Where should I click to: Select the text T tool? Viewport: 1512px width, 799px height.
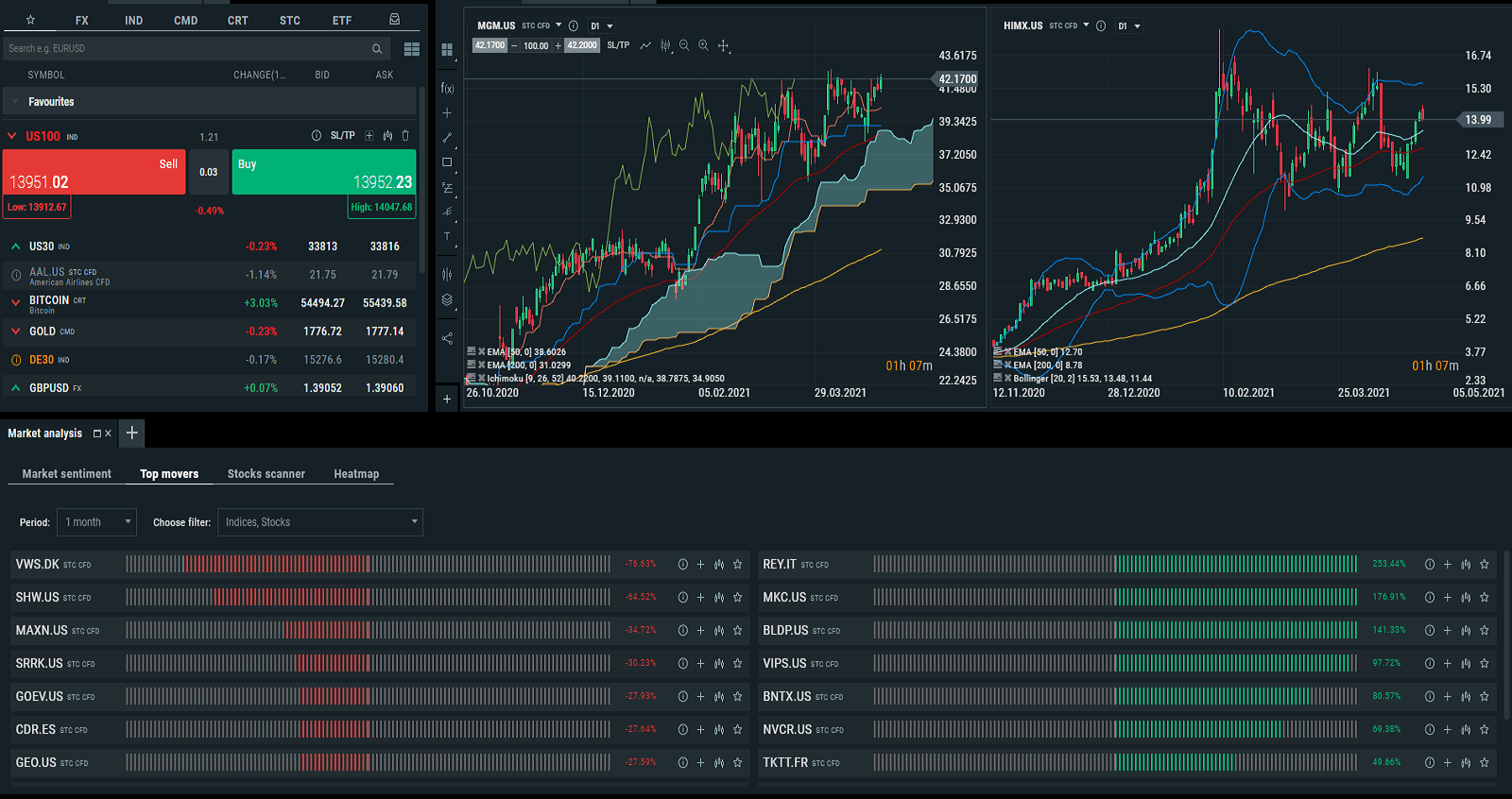447,236
